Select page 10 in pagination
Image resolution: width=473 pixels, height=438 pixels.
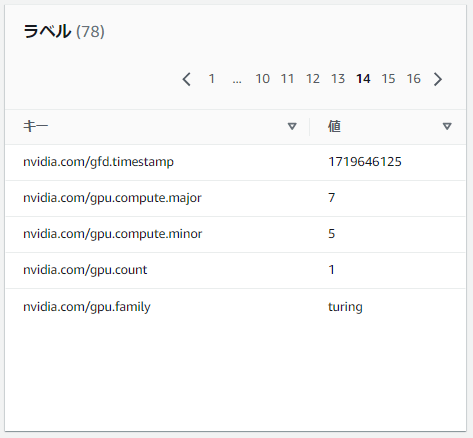pyautogui.click(x=262, y=79)
